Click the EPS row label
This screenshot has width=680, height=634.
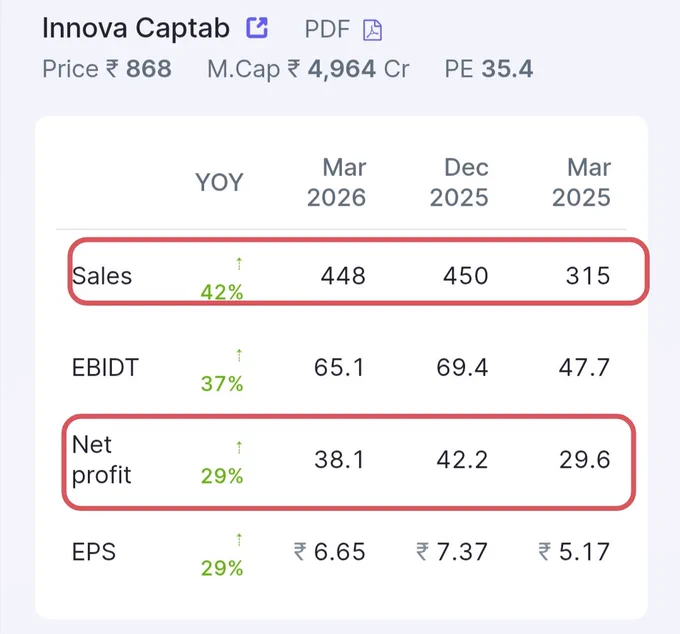click(94, 552)
